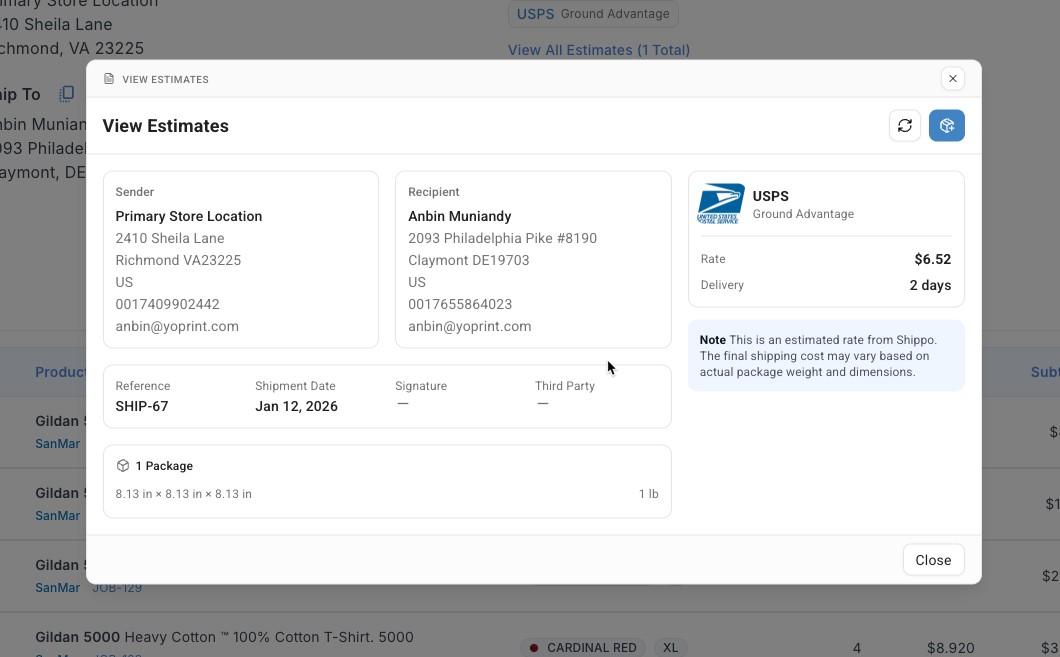Select the XL size tag
1060x657 pixels.
coord(670,648)
